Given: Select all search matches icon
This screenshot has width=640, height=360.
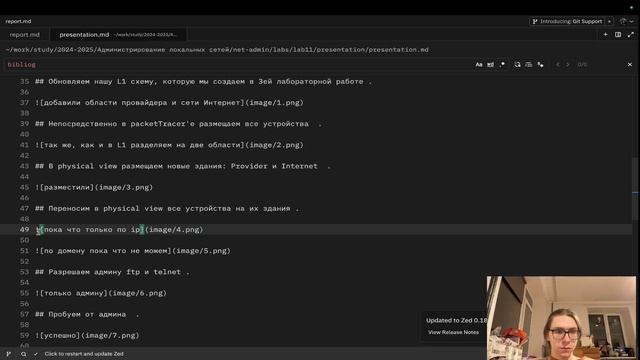Looking at the screenshot, I should [x=540, y=64].
